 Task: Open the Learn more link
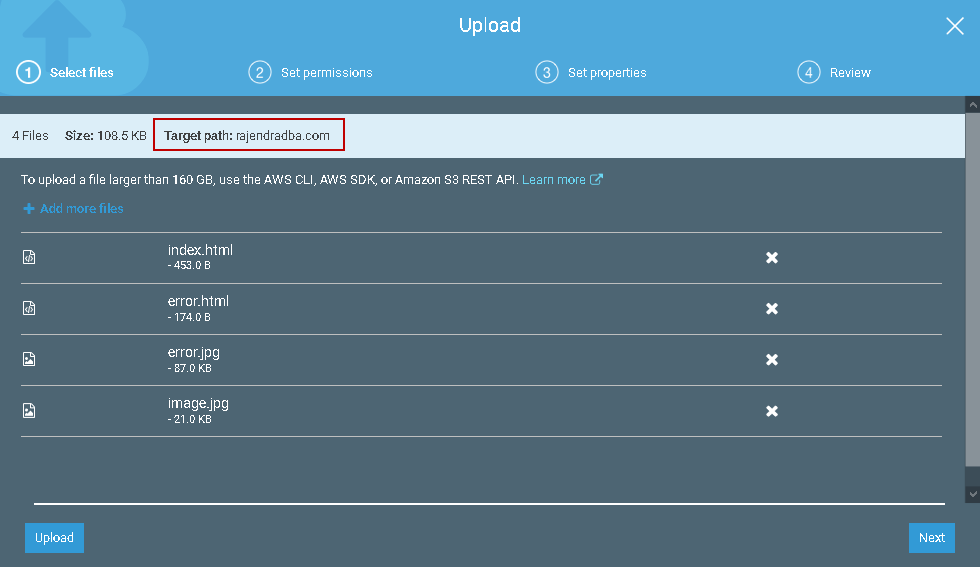tap(554, 179)
